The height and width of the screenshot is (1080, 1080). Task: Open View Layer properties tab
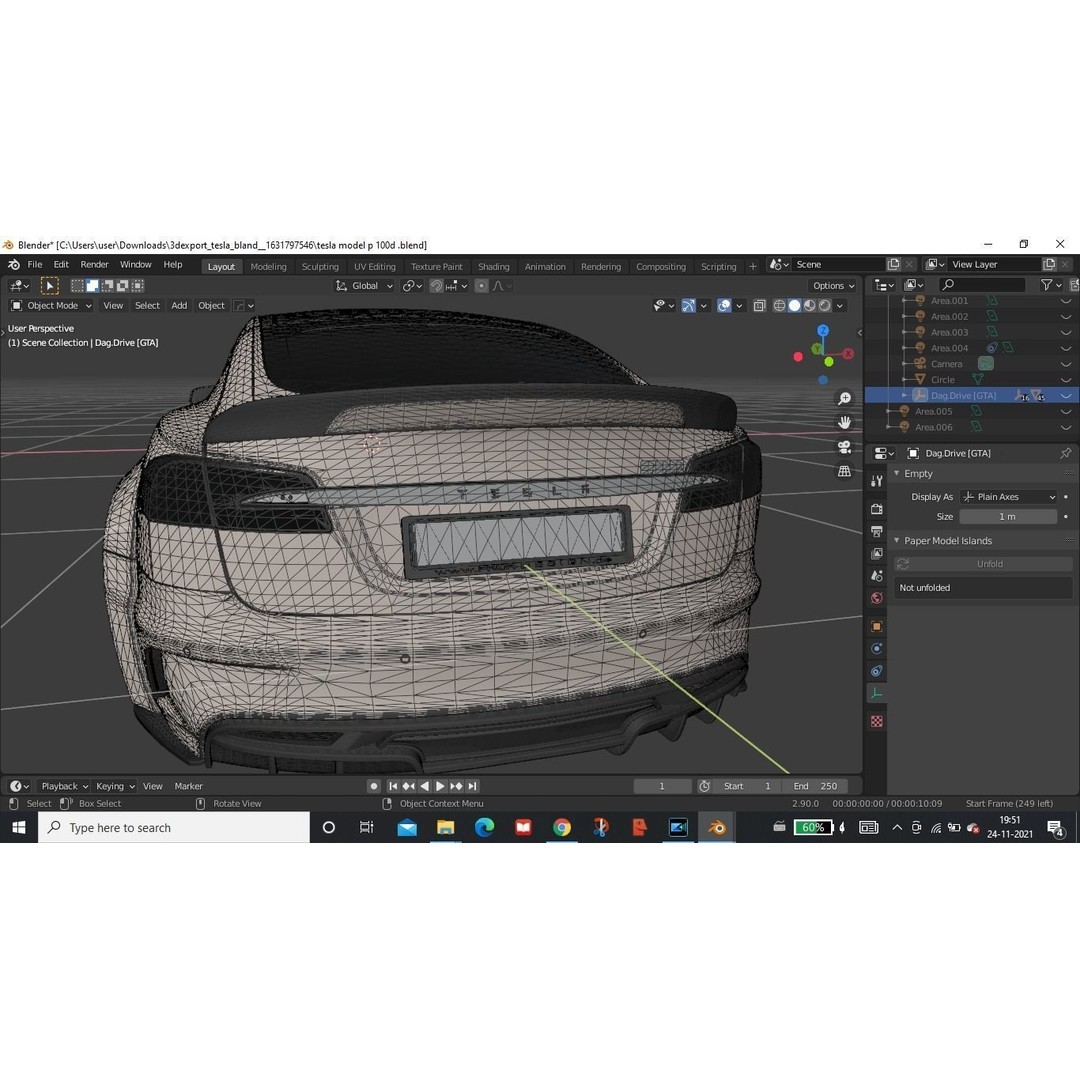[x=876, y=553]
